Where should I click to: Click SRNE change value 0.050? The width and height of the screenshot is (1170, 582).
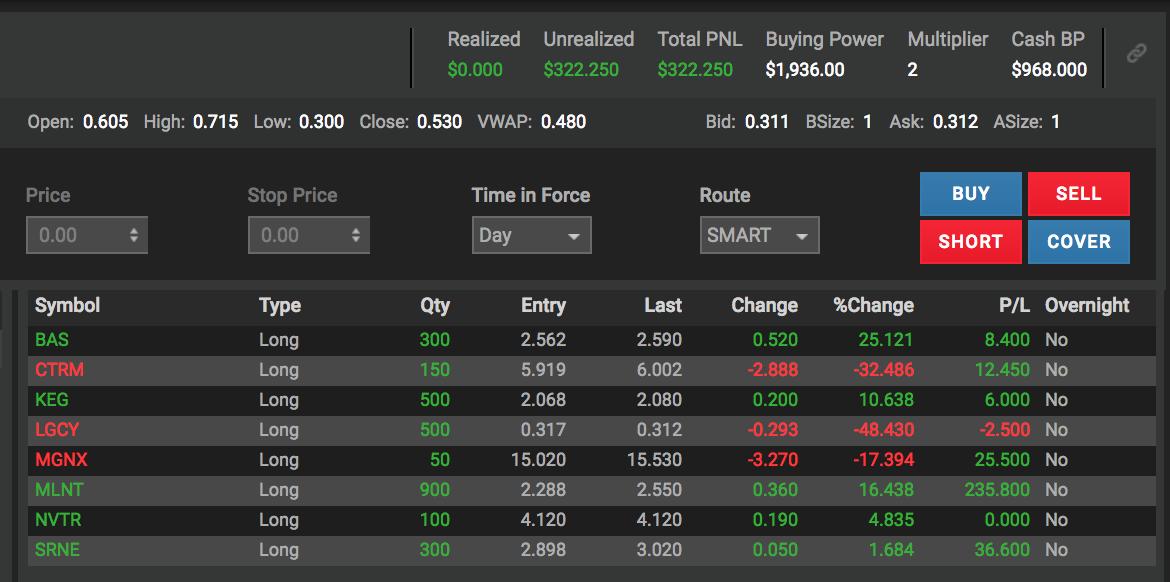coord(775,550)
